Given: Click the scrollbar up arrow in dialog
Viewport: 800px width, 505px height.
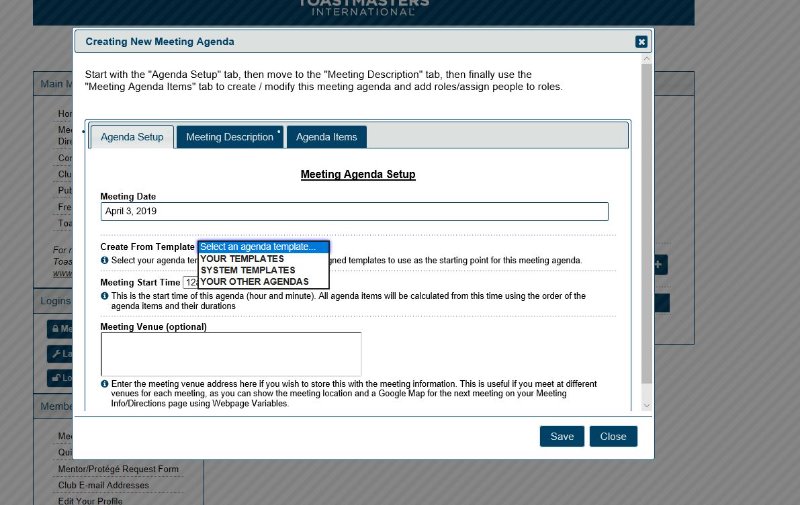Looking at the screenshot, I should click(x=646, y=59).
